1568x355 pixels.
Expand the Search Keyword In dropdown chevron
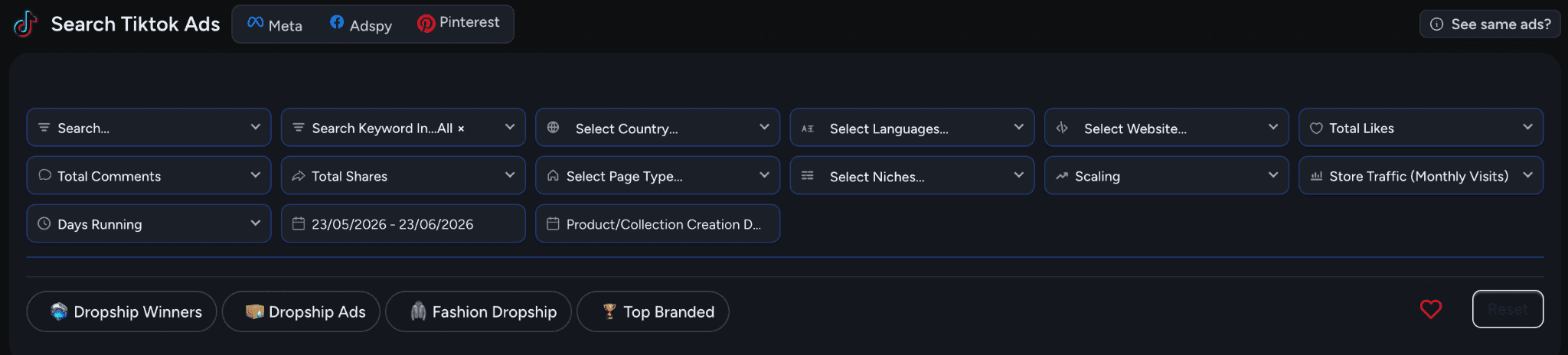509,127
